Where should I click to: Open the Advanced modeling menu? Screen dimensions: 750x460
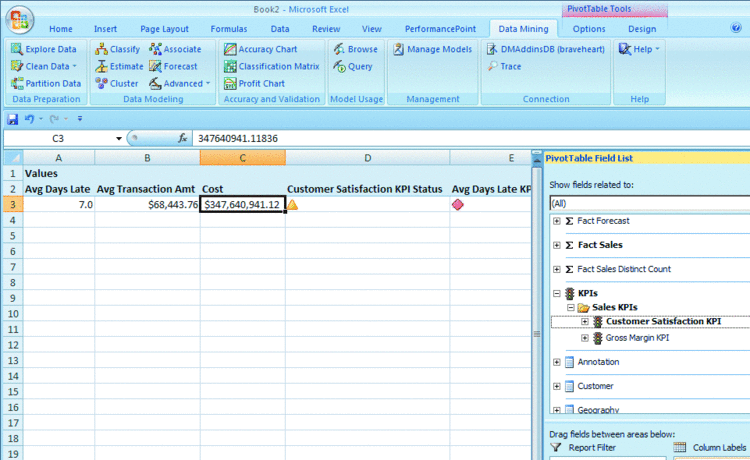click(179, 83)
